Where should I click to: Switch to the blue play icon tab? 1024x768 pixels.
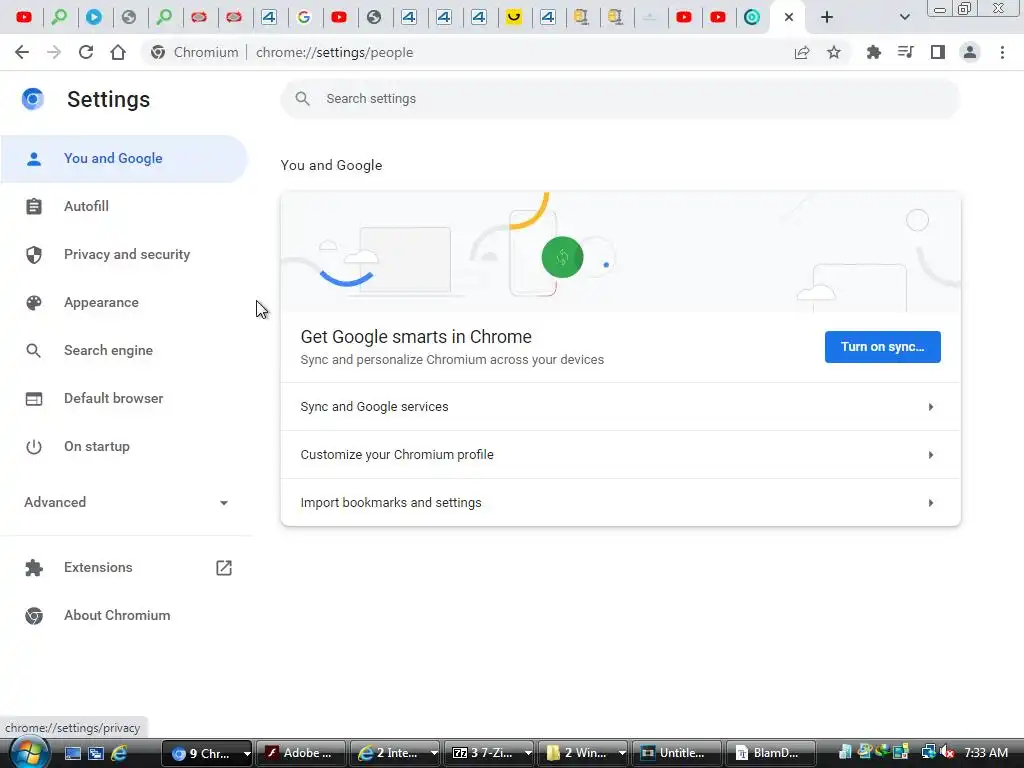pyautogui.click(x=94, y=17)
